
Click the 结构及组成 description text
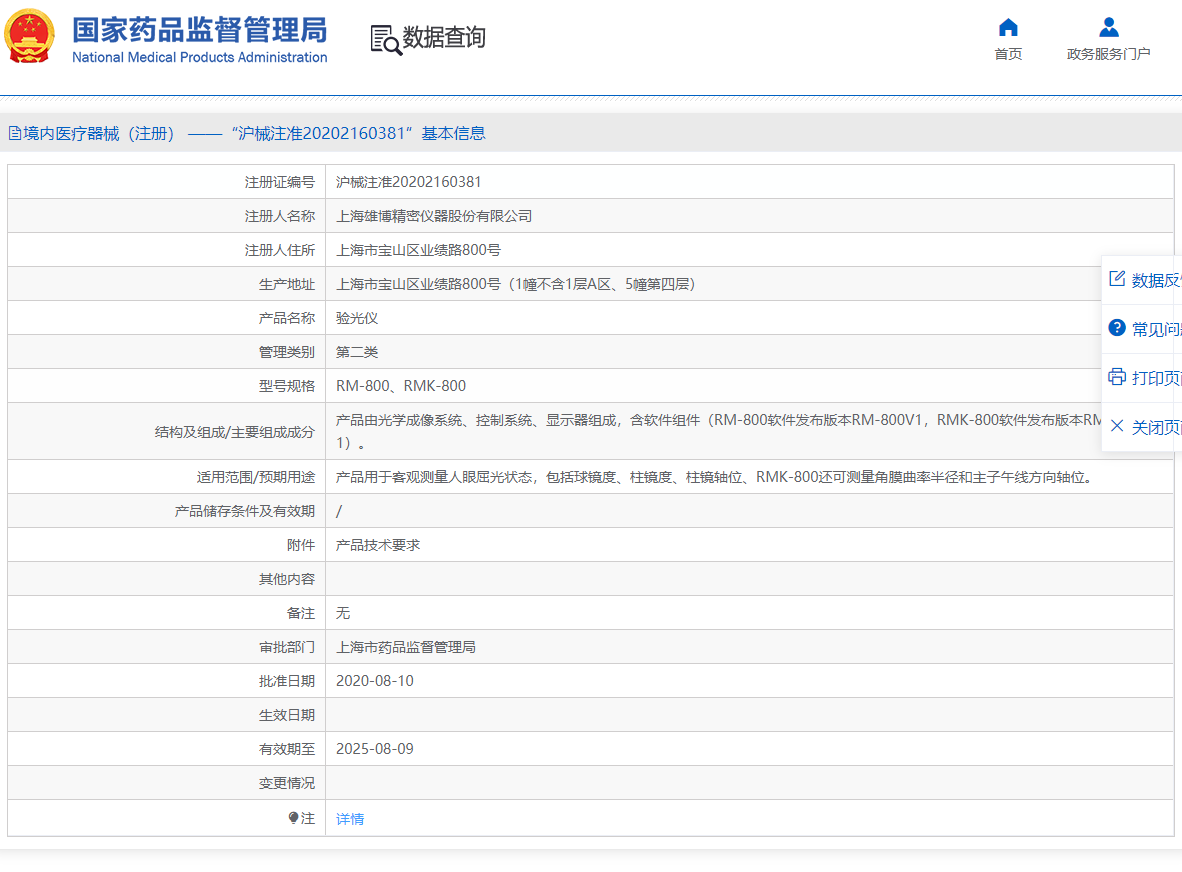click(718, 431)
